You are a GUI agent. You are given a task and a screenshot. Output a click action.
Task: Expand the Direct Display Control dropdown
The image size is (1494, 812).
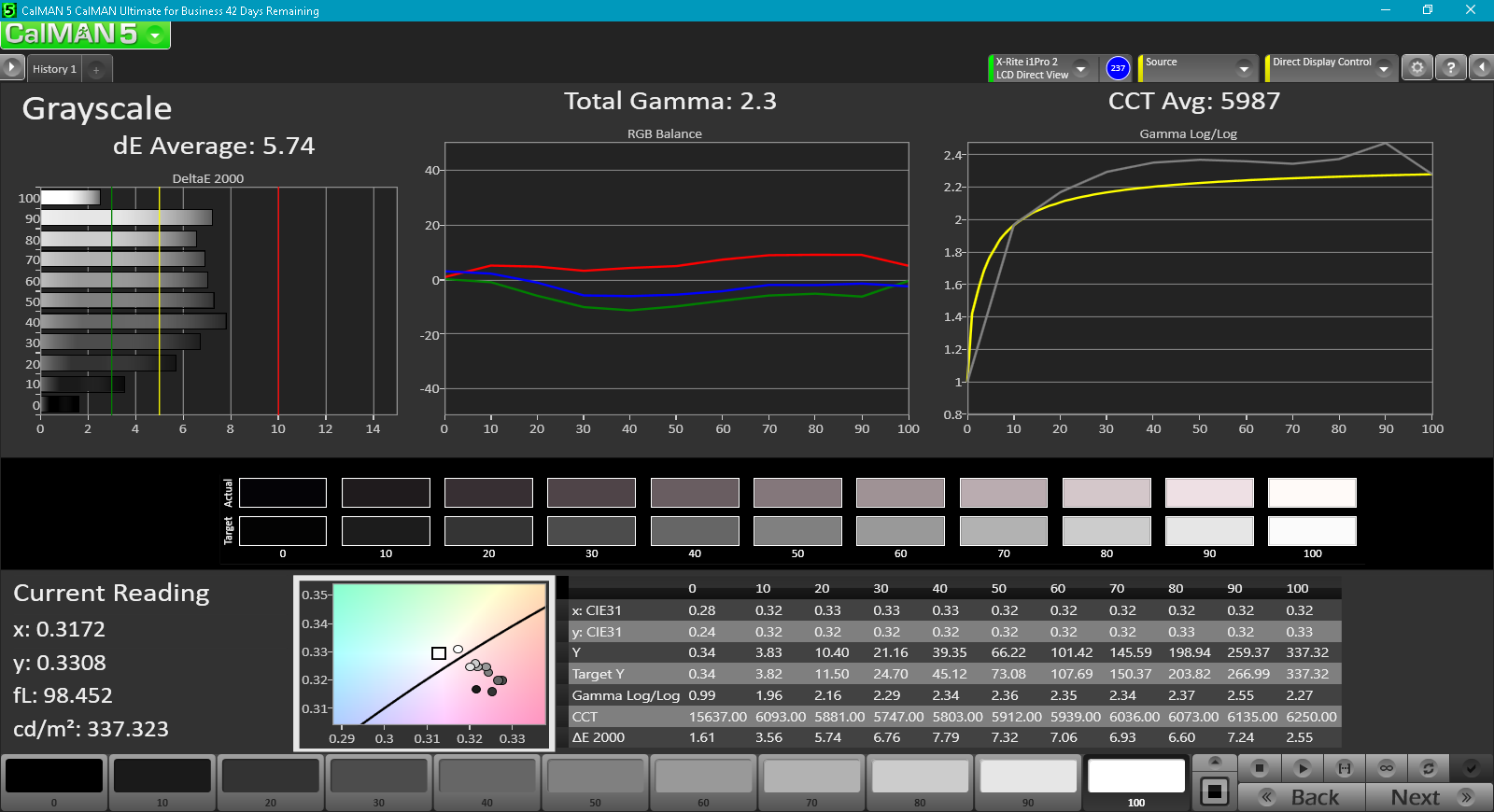(x=1331, y=68)
